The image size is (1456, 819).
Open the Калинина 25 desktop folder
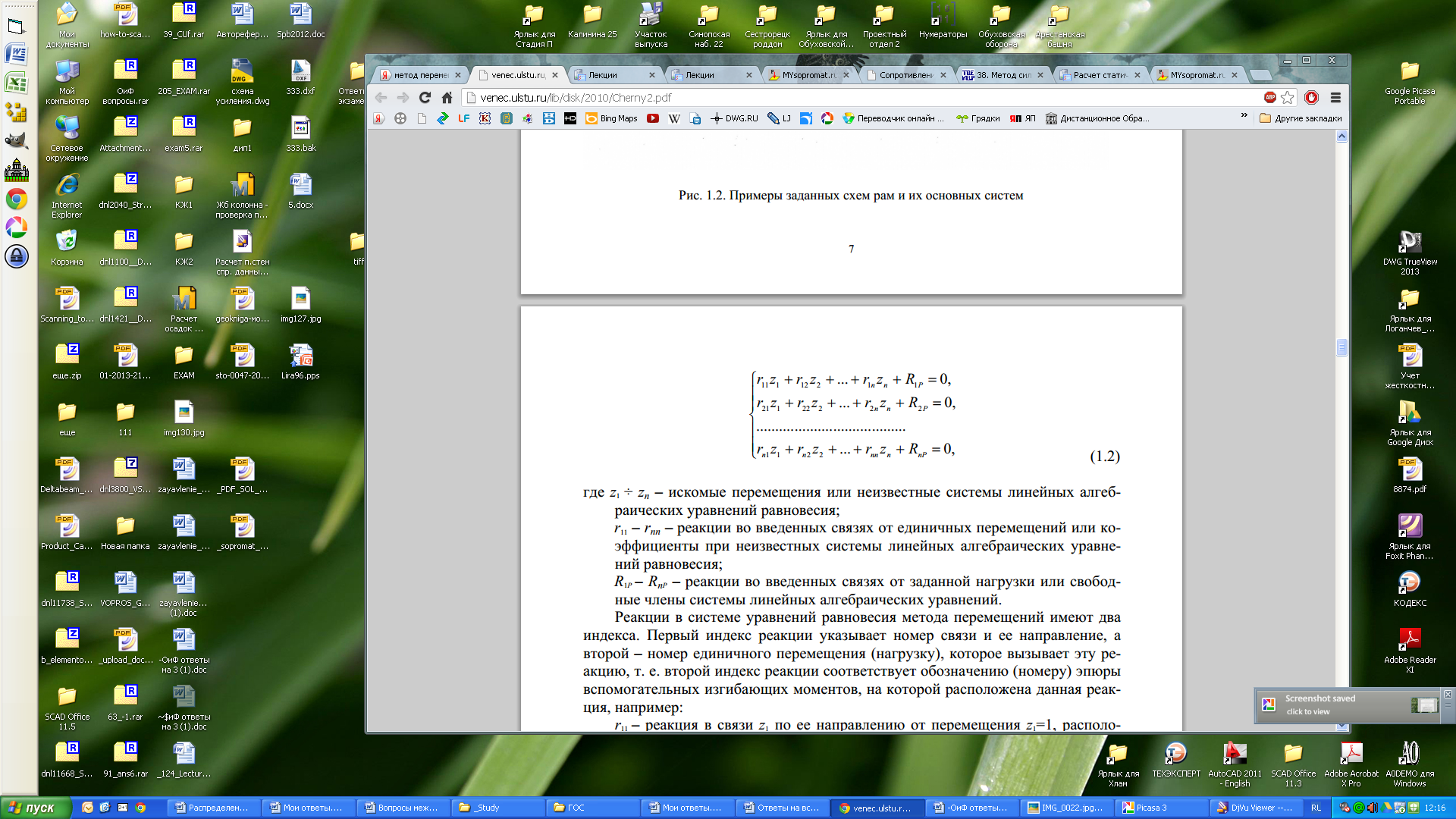[592, 20]
